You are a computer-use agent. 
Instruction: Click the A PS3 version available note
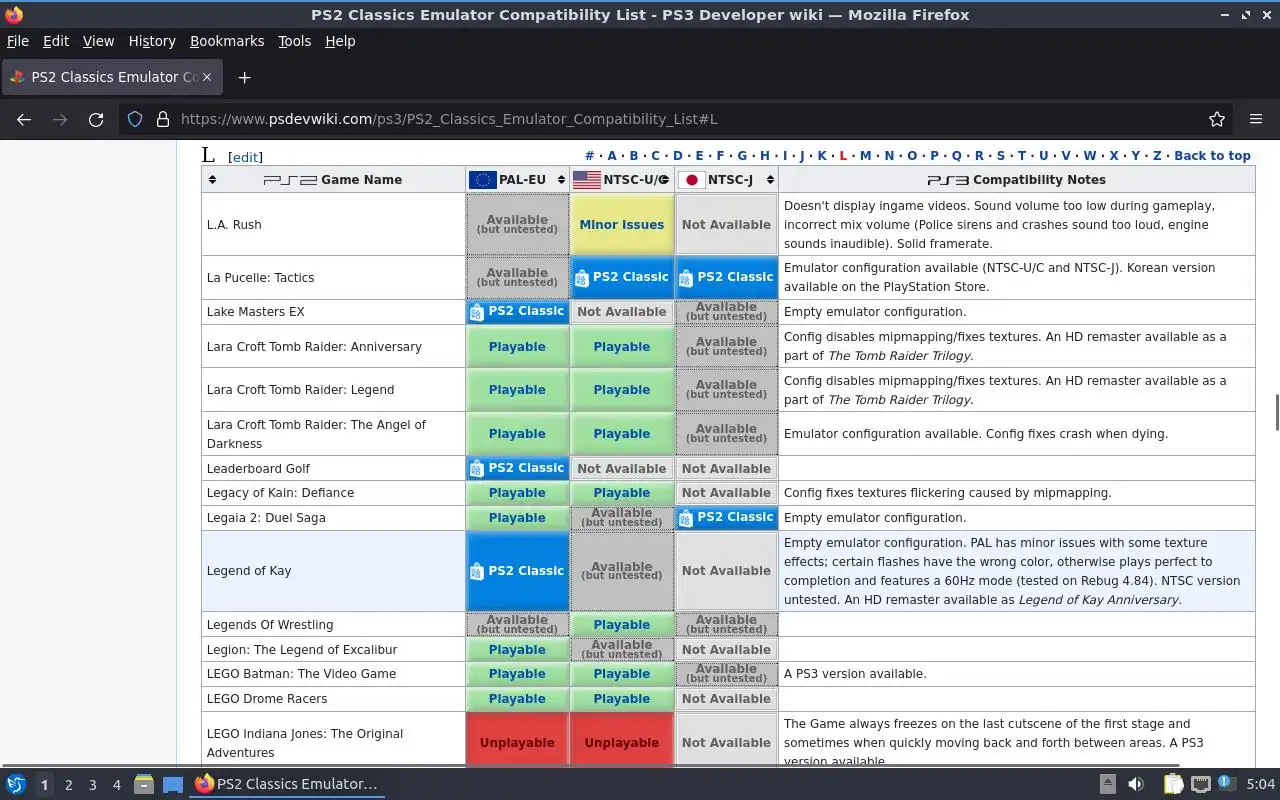855,674
